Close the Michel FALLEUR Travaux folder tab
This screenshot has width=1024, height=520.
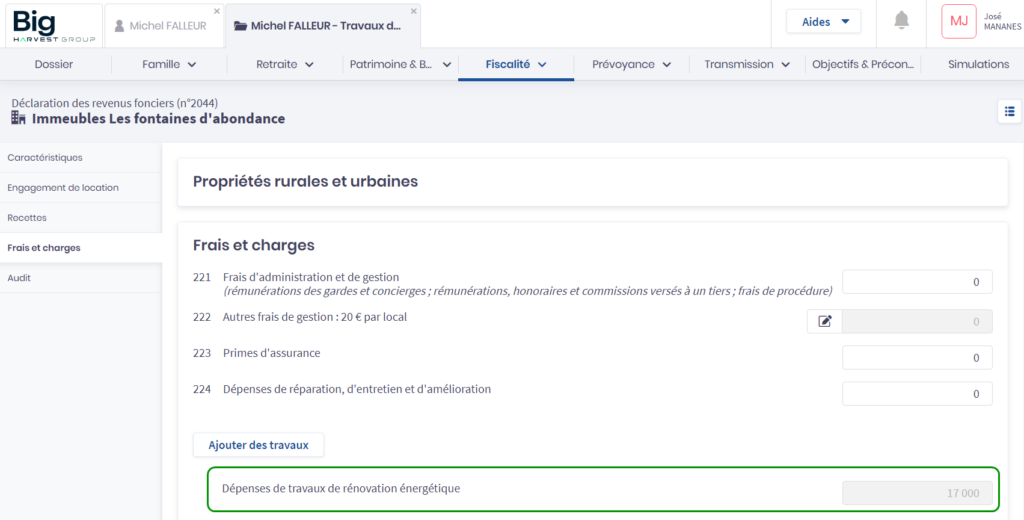(414, 11)
